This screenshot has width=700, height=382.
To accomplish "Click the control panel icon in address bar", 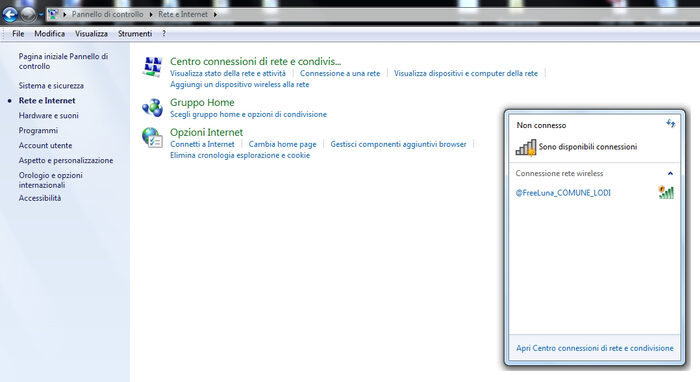I will click(53, 14).
